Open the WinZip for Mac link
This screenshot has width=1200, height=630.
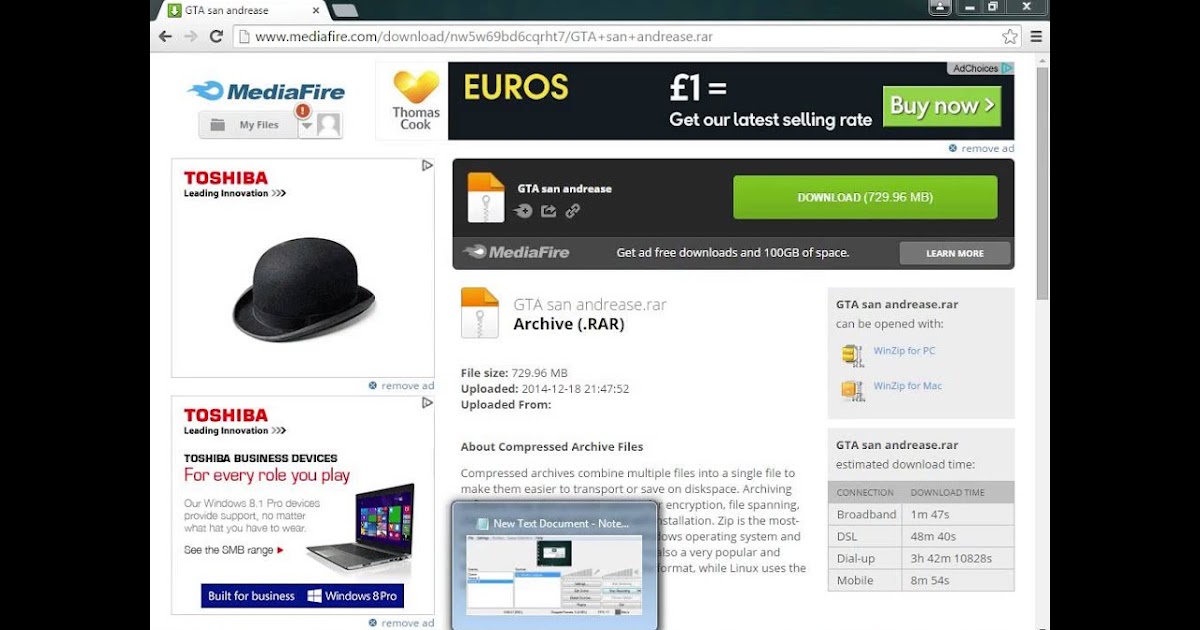pos(908,386)
